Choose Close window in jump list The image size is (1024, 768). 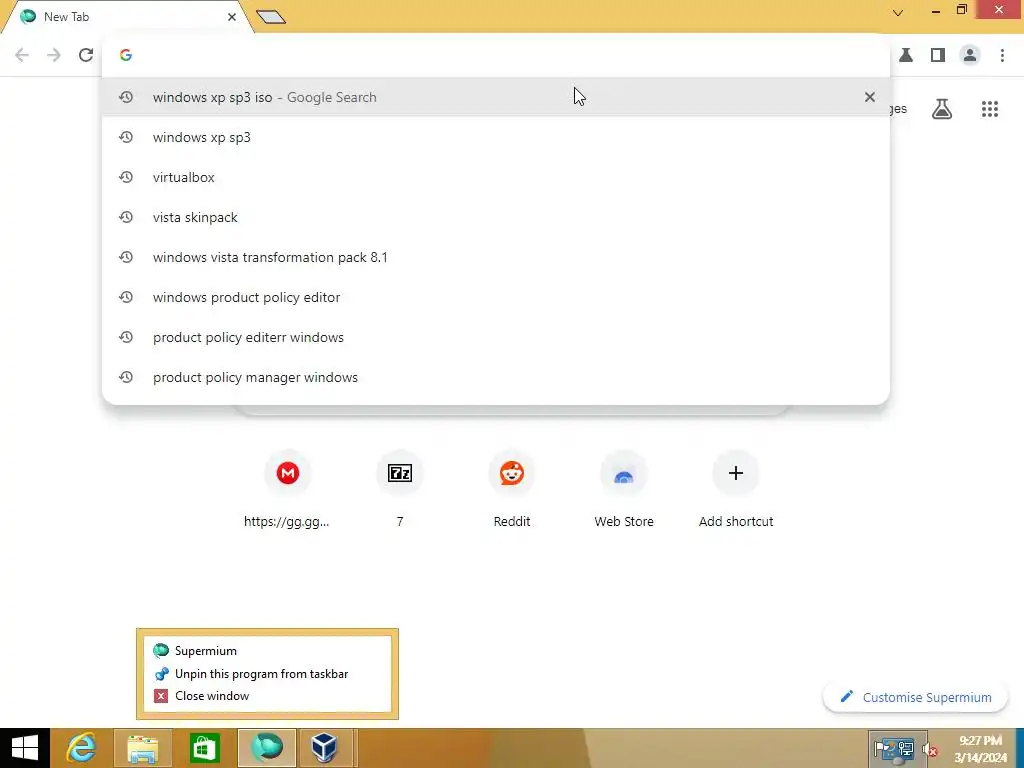coord(267,696)
